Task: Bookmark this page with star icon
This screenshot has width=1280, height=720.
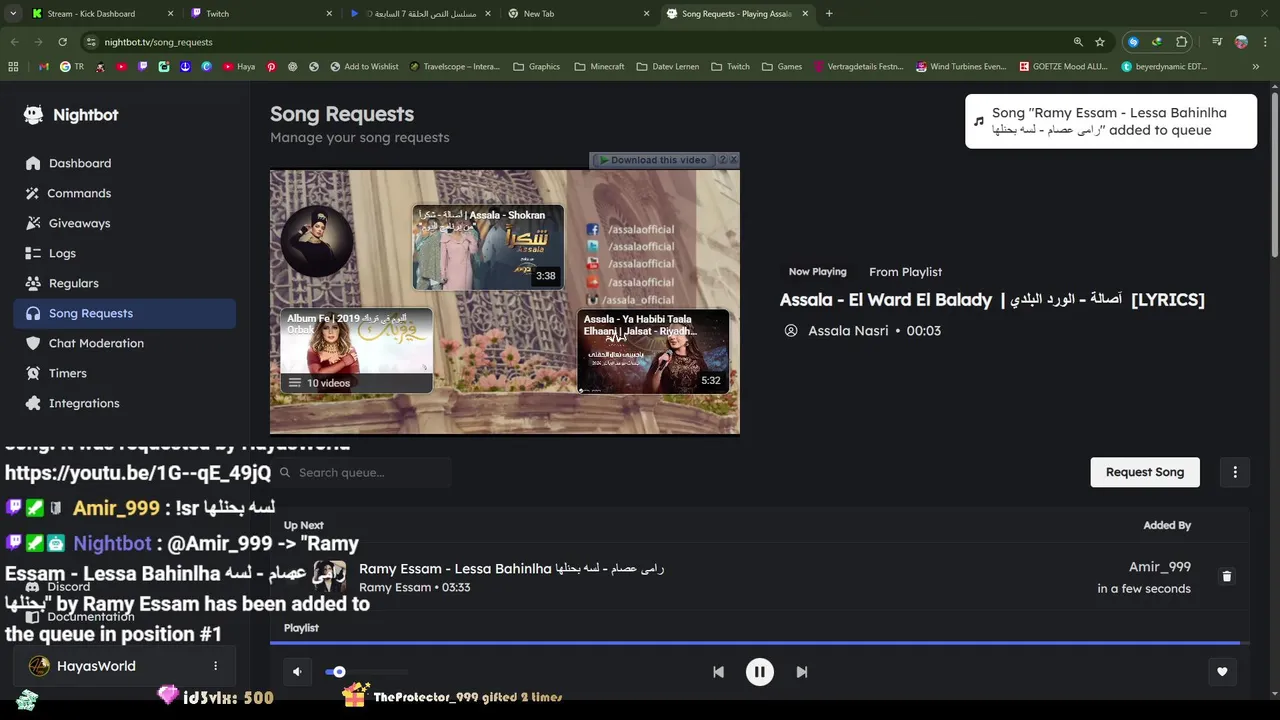Action: (1100, 42)
